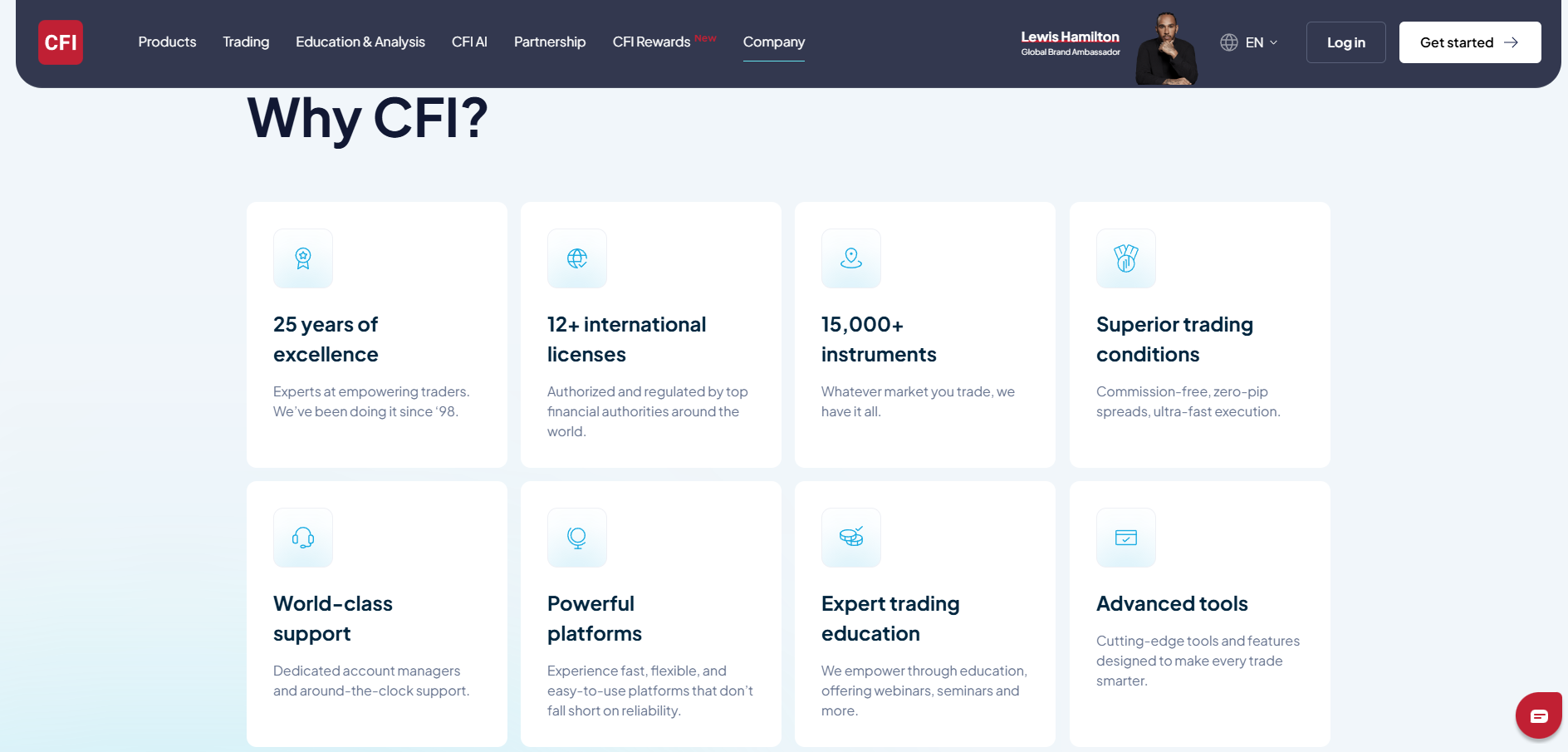Click the arrow in Get started
This screenshot has height=752, width=1568.
click(x=1512, y=42)
